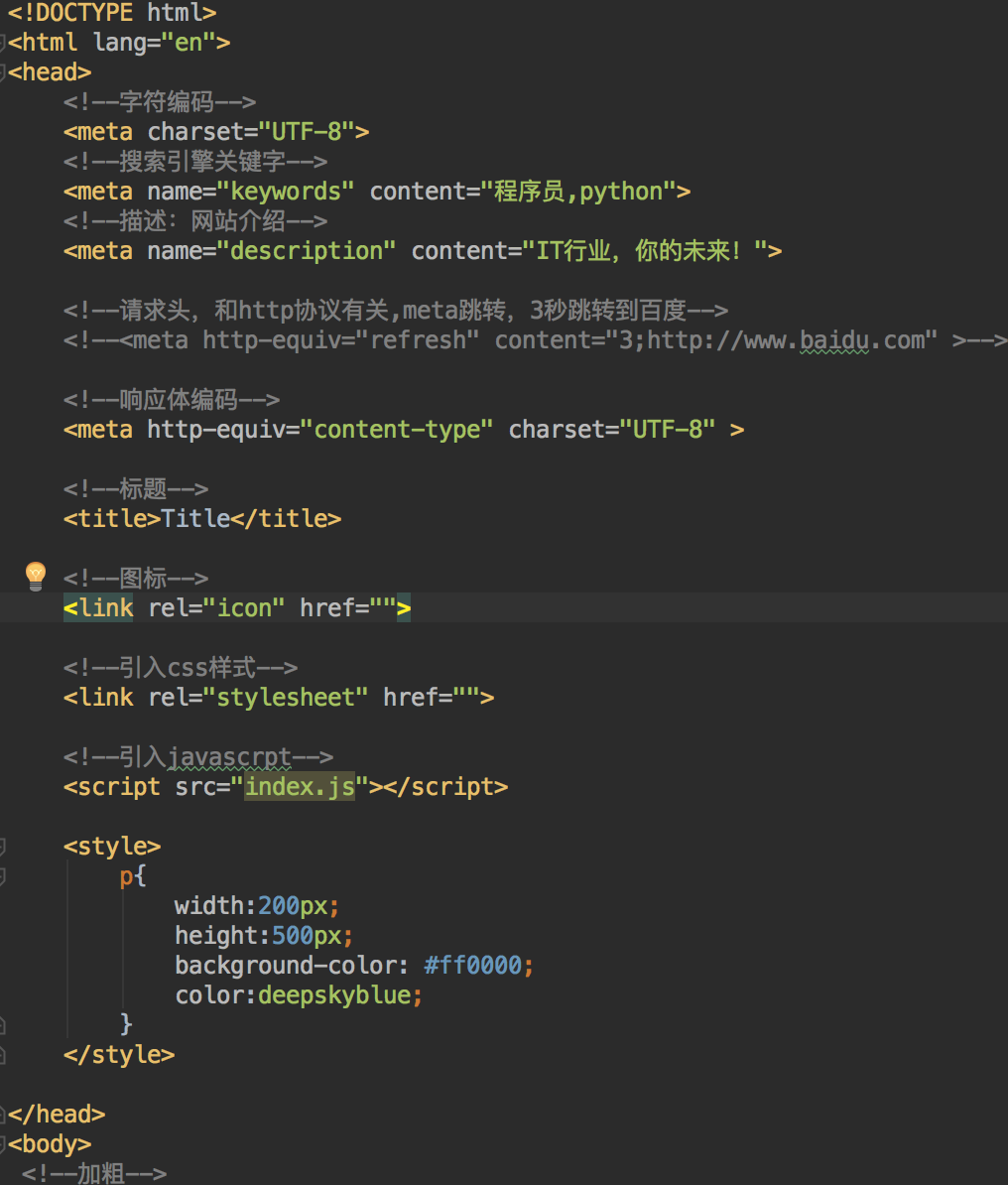
Task: Click charset="UTF-8" on the http-equiv line
Action: 612,430
